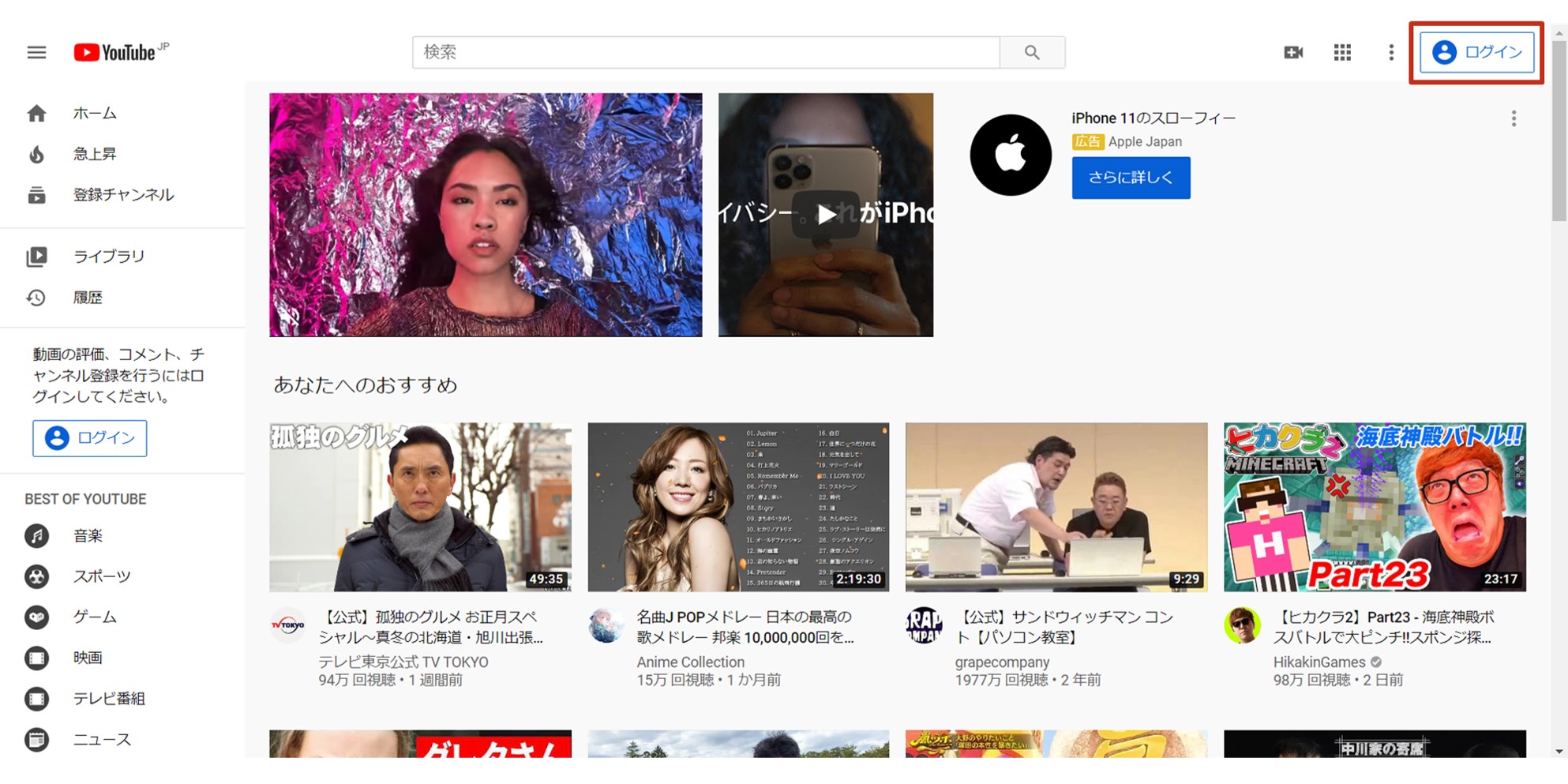Click the subscriptions stack icon
1568x784 pixels.
pos(36,195)
